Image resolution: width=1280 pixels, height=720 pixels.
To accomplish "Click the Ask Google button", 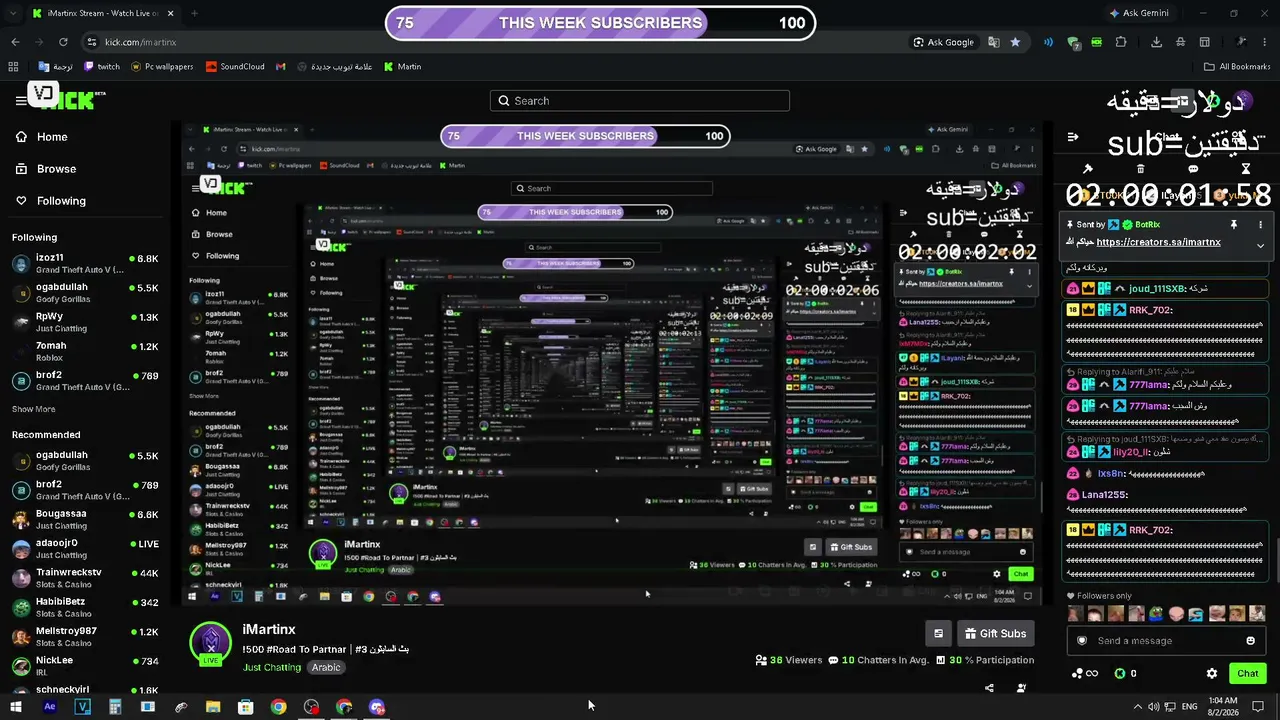I will click(x=943, y=42).
